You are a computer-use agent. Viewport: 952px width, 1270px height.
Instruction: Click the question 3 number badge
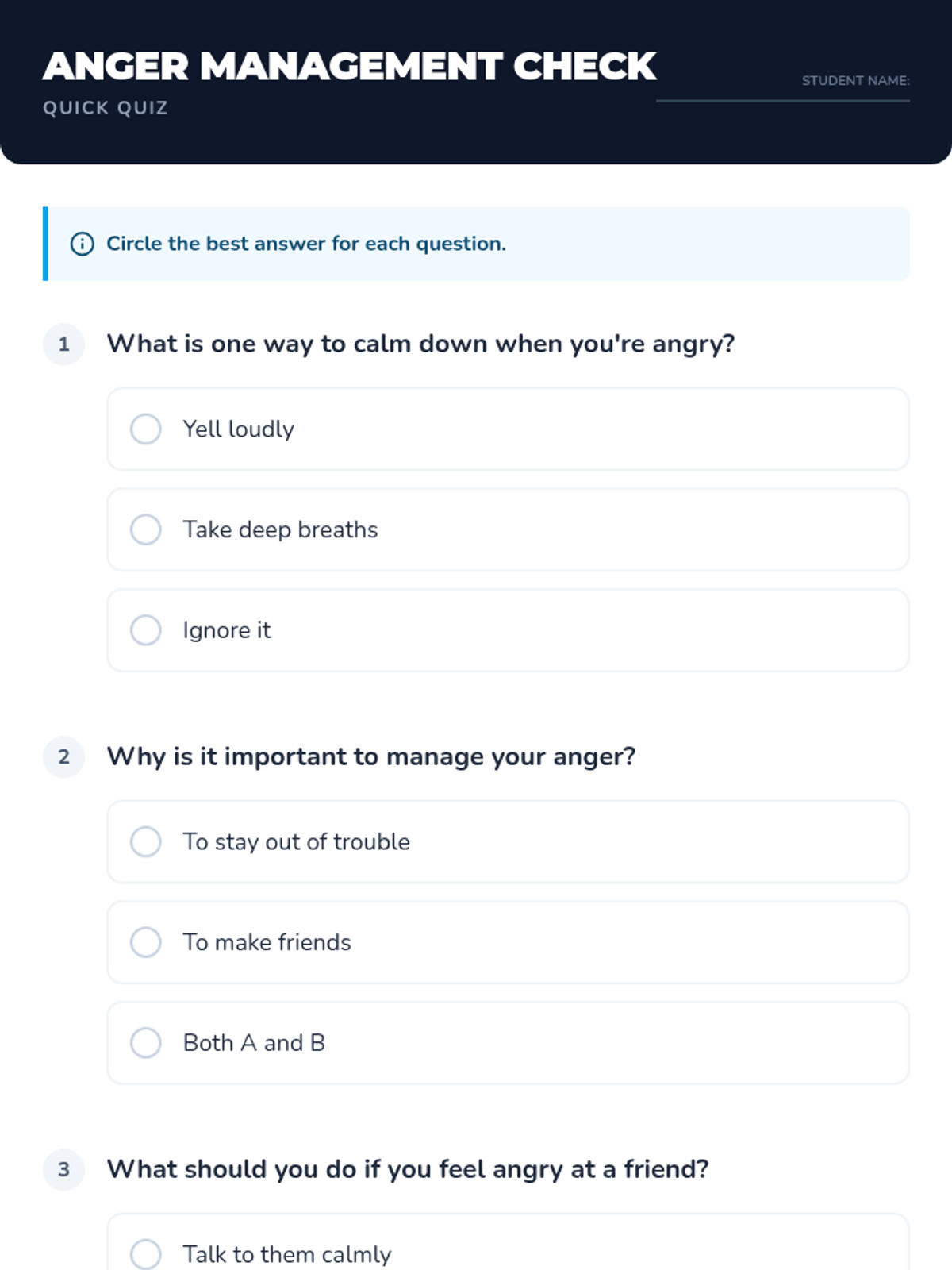(x=64, y=1170)
